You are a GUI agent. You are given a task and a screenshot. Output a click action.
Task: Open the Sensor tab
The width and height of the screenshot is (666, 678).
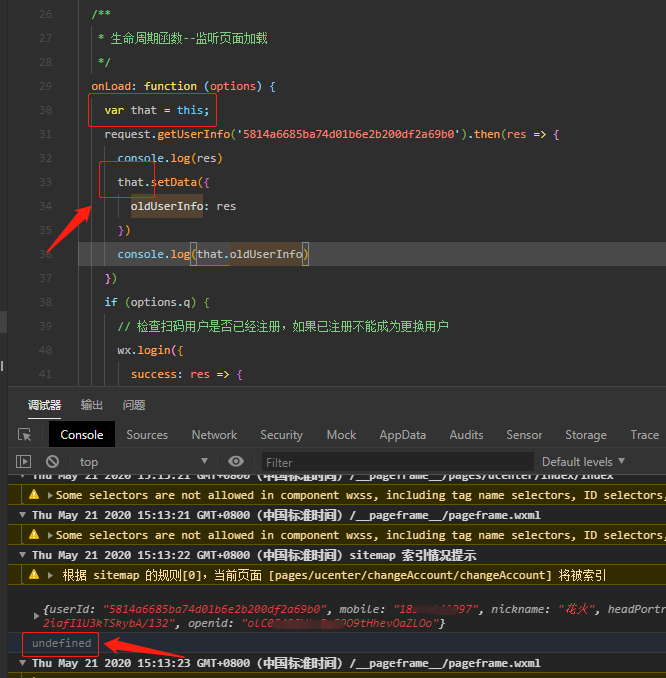pos(524,435)
